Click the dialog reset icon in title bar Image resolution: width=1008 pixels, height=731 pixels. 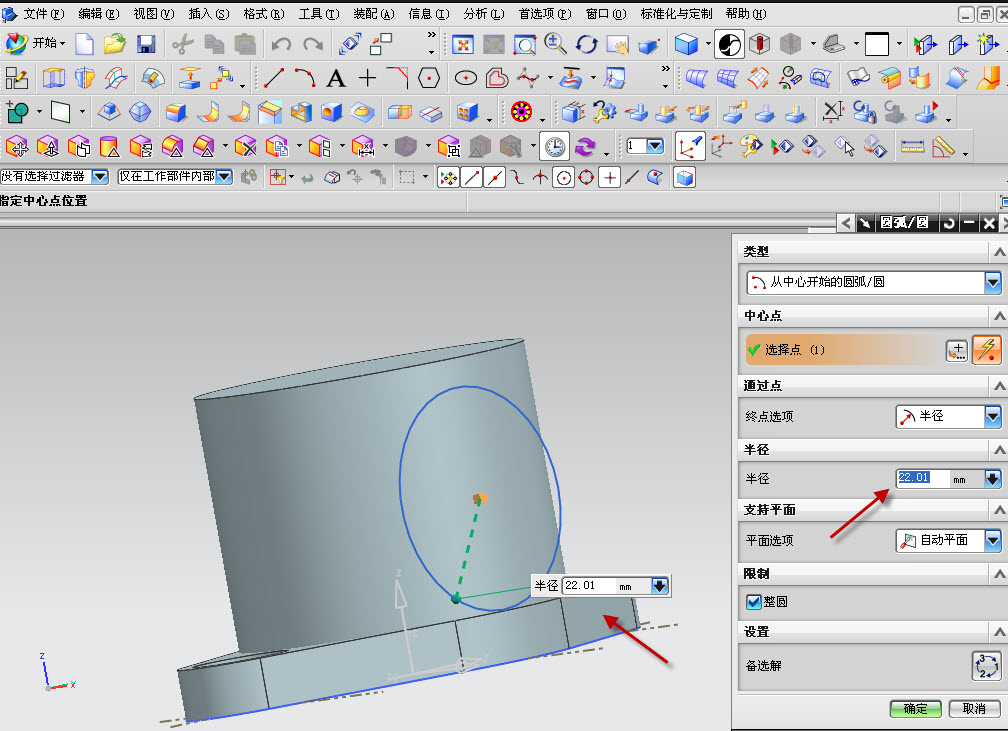[x=949, y=223]
